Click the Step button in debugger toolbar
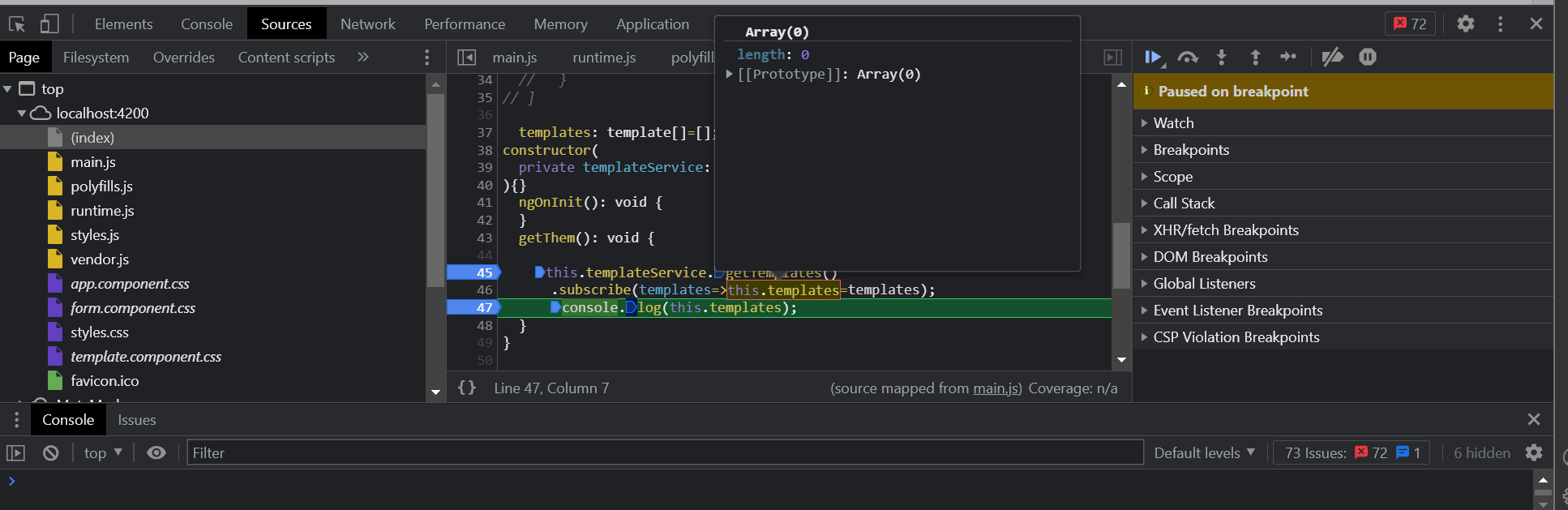The image size is (1568, 510). pos(1288,57)
